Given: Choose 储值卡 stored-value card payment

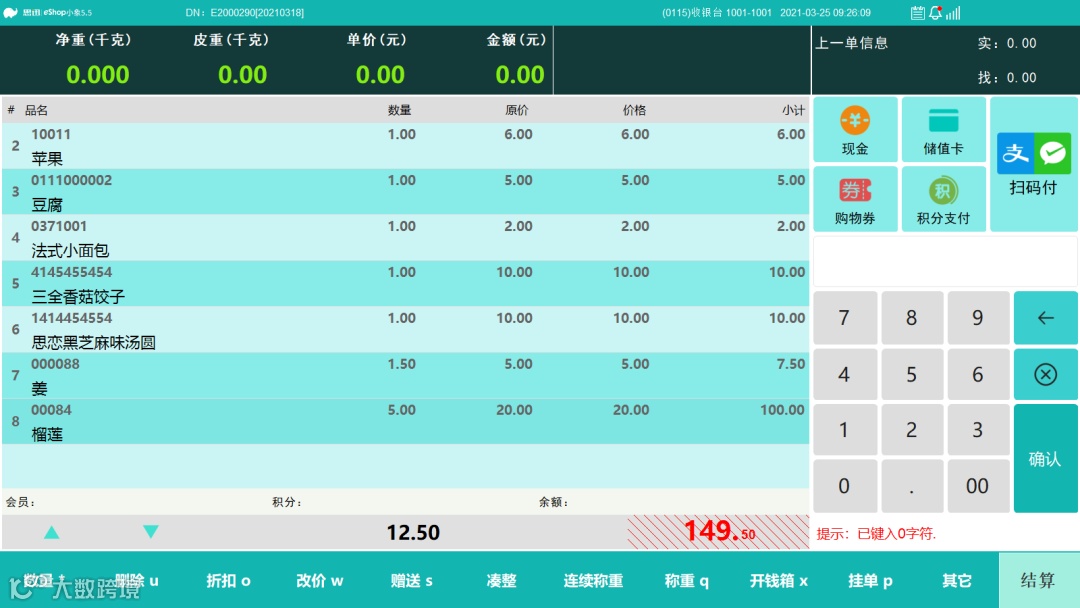Looking at the screenshot, I should tap(943, 129).
